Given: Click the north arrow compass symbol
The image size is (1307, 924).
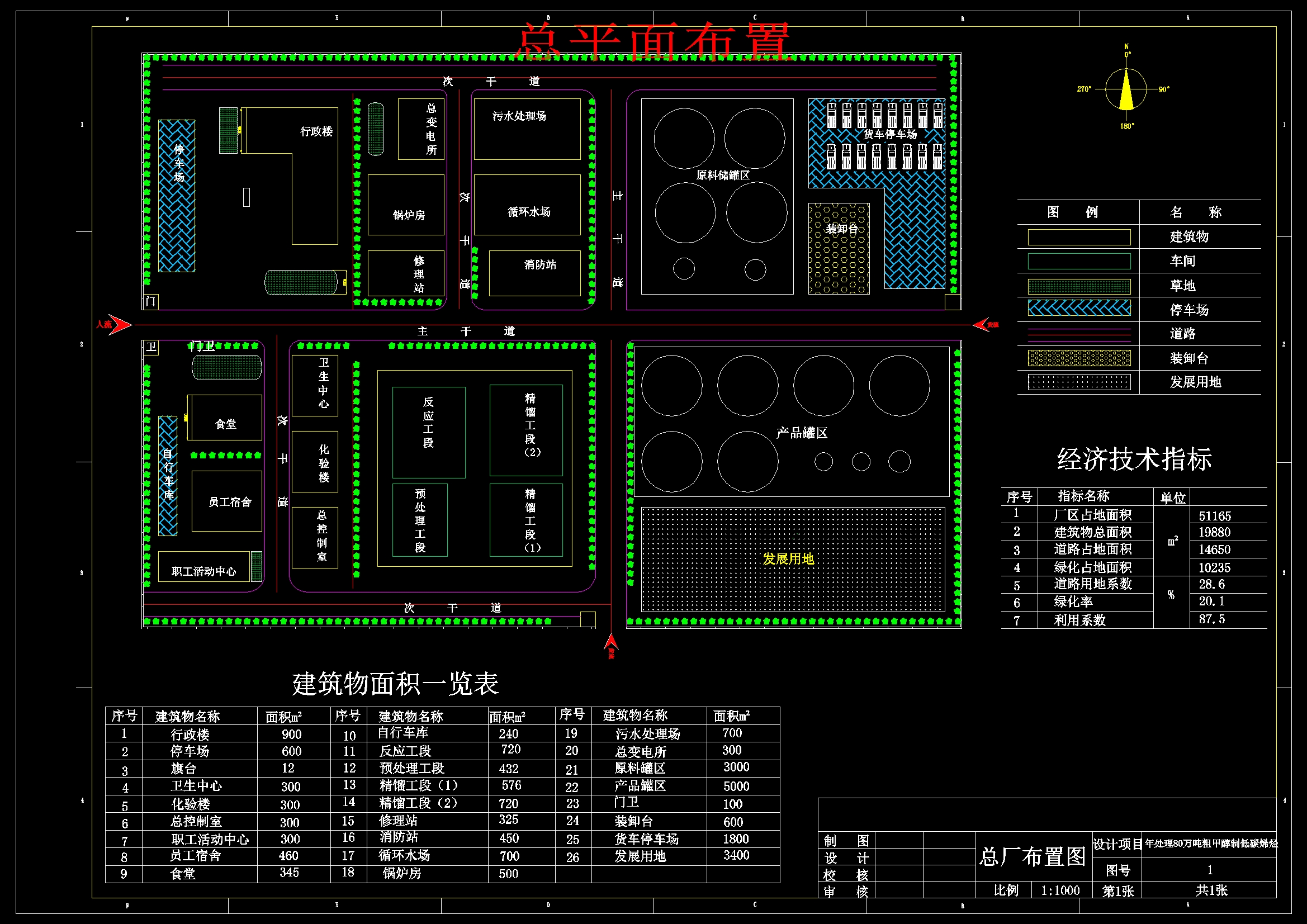Looking at the screenshot, I should (1126, 89).
